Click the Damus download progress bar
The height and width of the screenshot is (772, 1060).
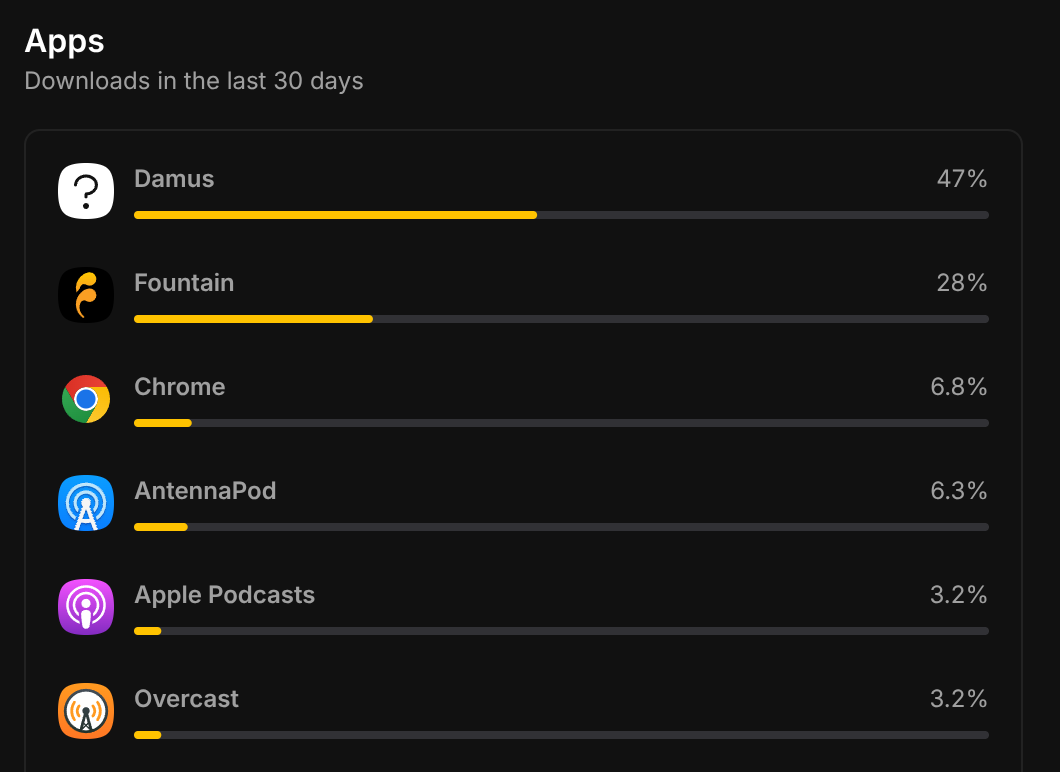[561, 215]
